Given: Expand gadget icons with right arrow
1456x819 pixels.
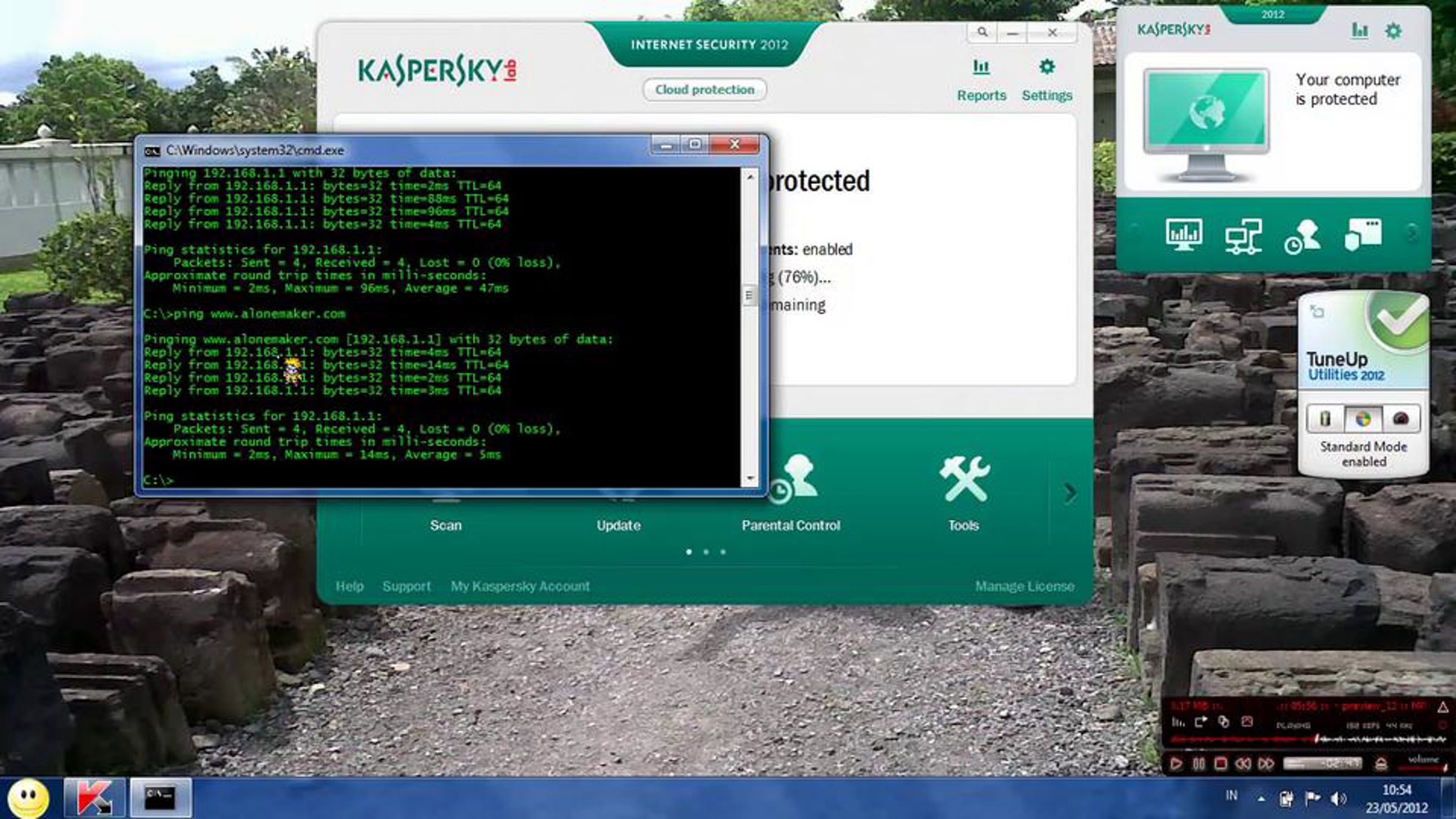Looking at the screenshot, I should tap(1413, 232).
